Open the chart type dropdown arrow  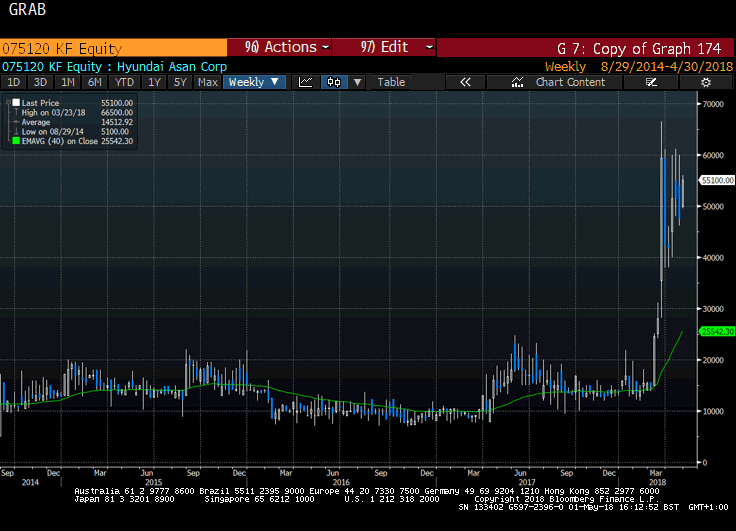pos(357,82)
